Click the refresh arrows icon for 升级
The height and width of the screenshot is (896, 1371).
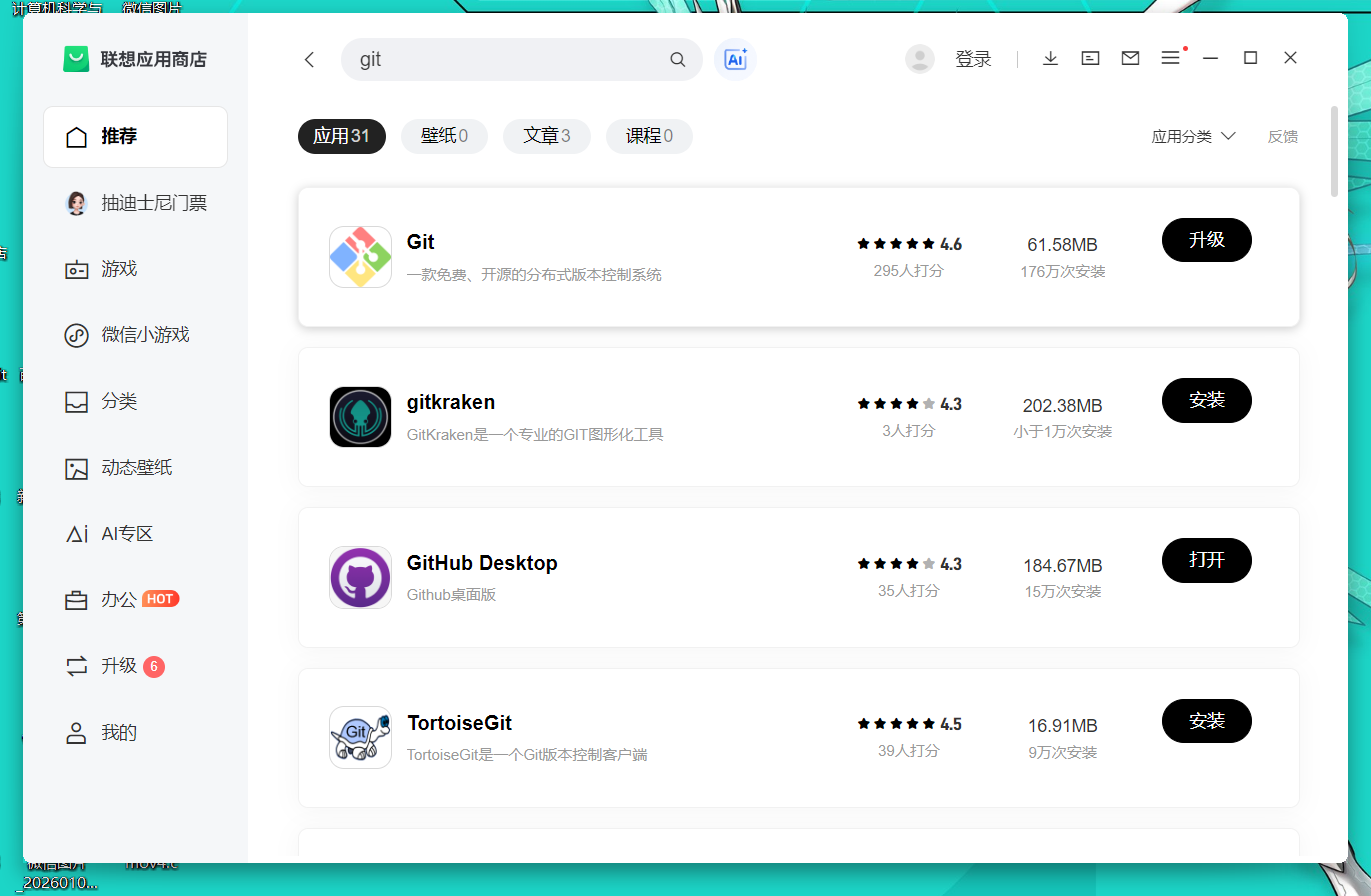[76, 666]
